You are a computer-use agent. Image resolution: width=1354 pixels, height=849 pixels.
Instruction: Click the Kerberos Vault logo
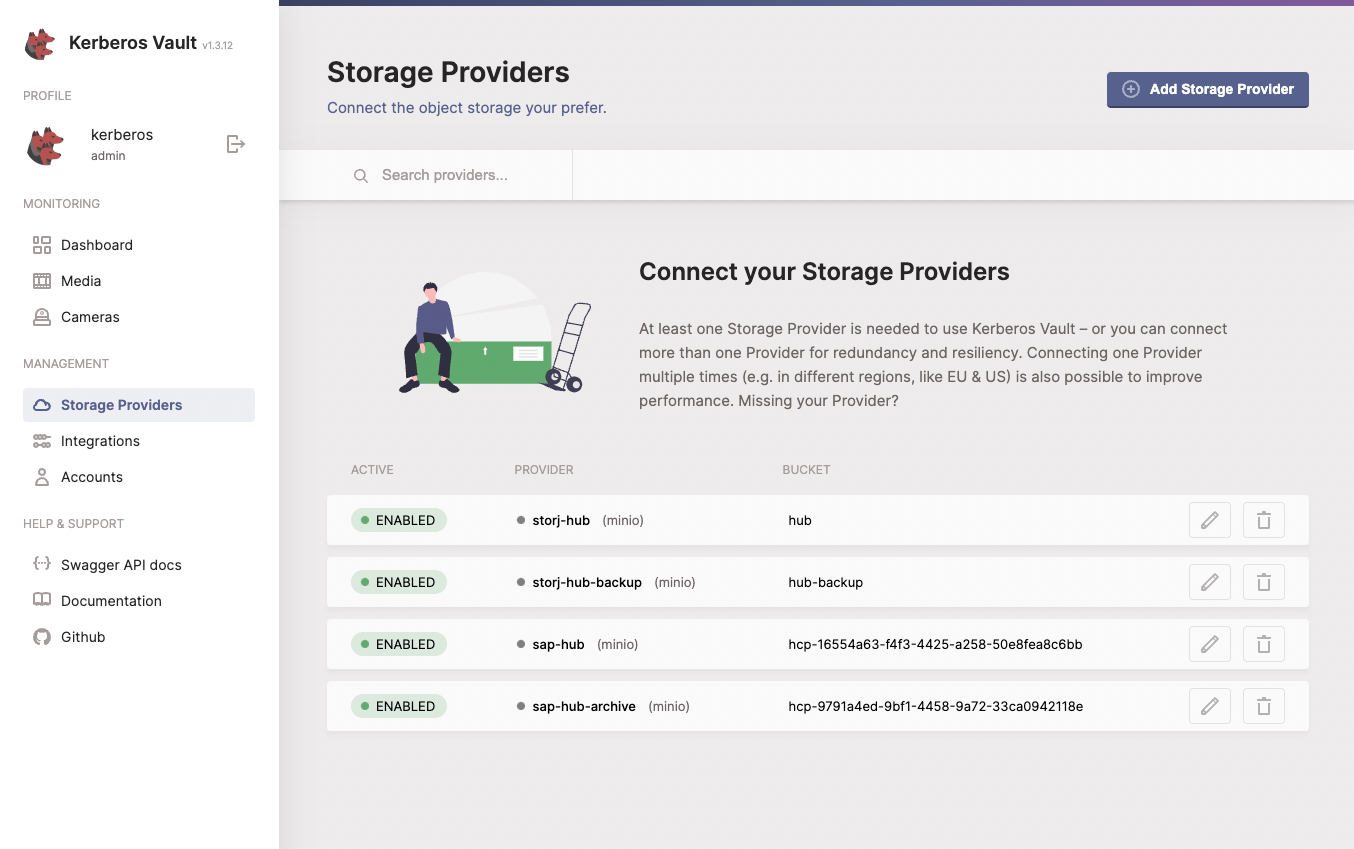pyautogui.click(x=38, y=44)
